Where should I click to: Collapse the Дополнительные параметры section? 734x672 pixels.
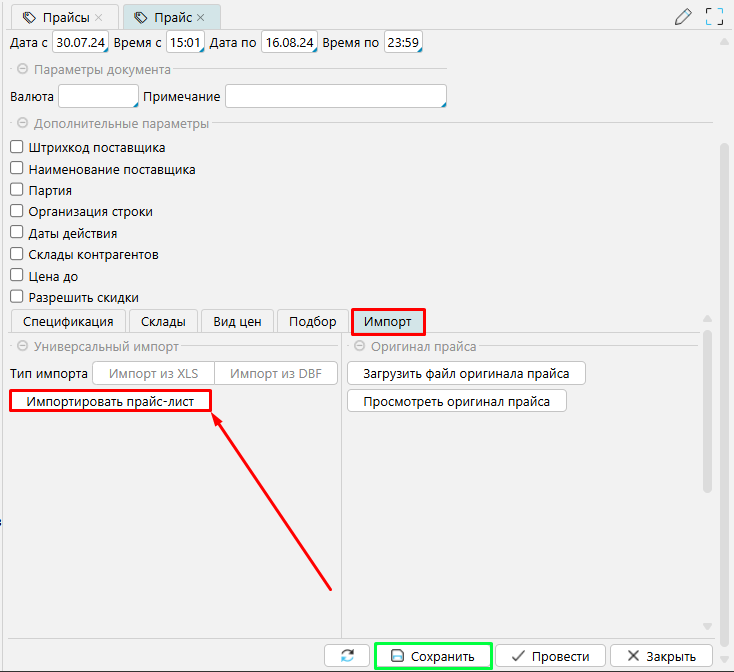[22, 124]
